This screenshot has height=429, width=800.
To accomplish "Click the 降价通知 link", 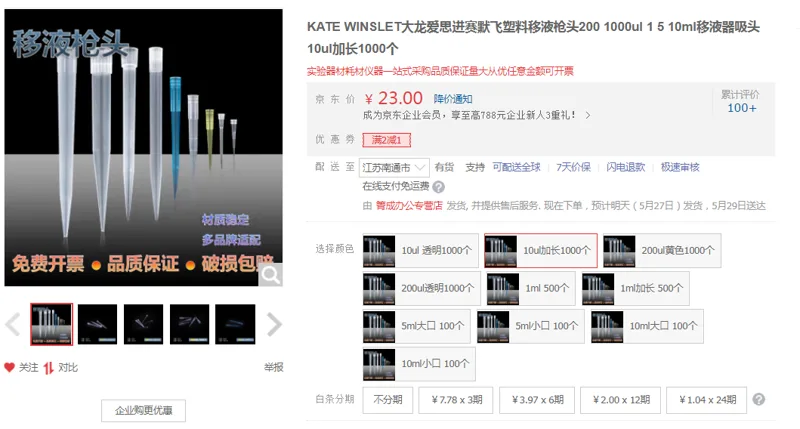I will (453, 99).
